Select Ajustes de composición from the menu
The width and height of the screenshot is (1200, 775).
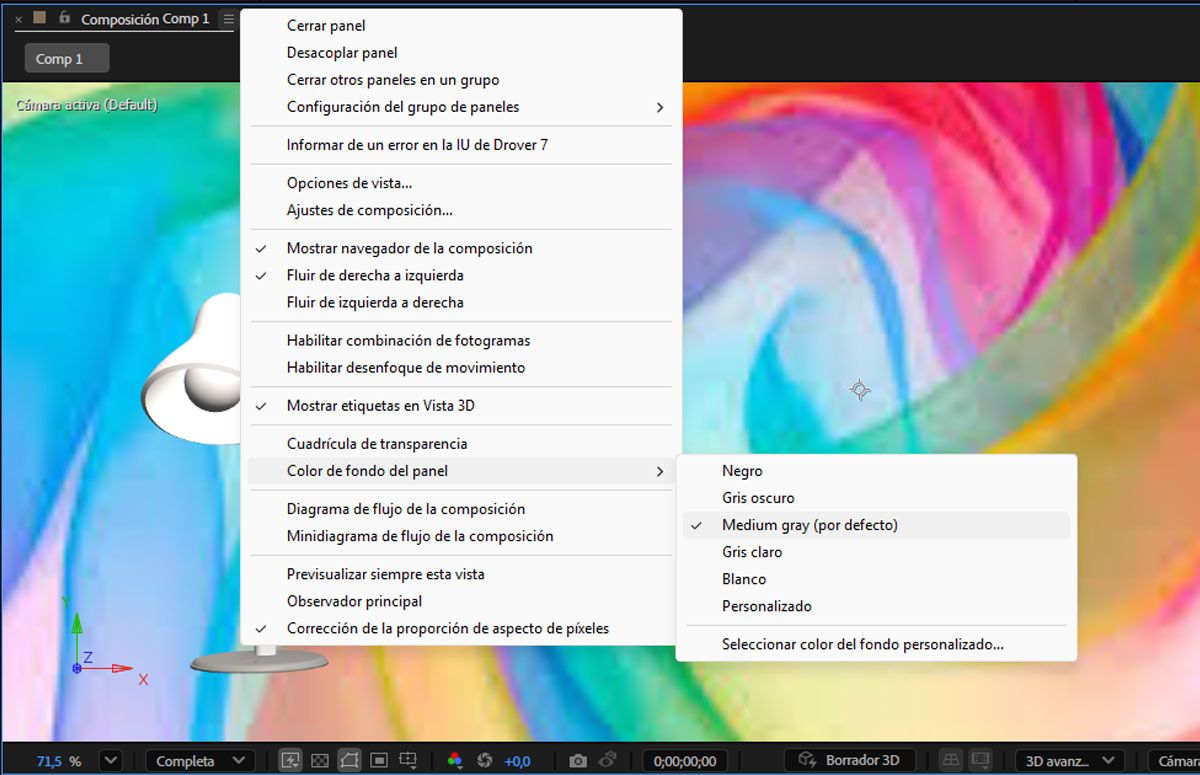pyautogui.click(x=370, y=210)
